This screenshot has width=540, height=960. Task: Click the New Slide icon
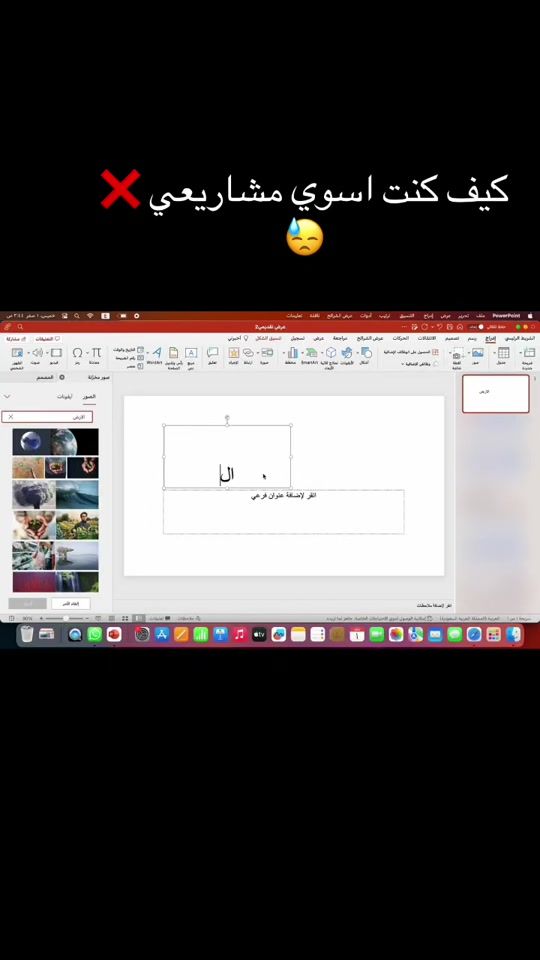point(529,353)
